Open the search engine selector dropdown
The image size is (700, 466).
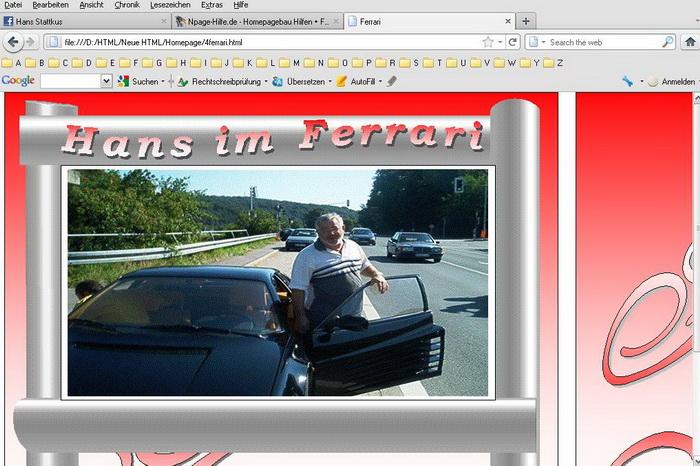[536, 42]
